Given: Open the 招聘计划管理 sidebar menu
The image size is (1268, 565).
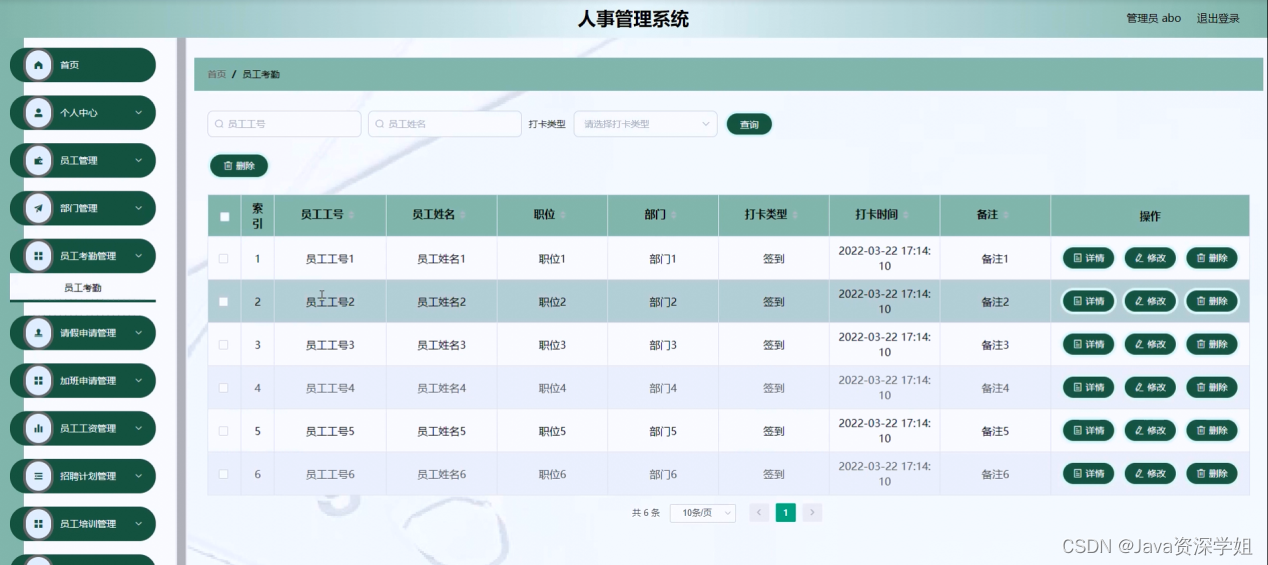Looking at the screenshot, I should (83, 476).
